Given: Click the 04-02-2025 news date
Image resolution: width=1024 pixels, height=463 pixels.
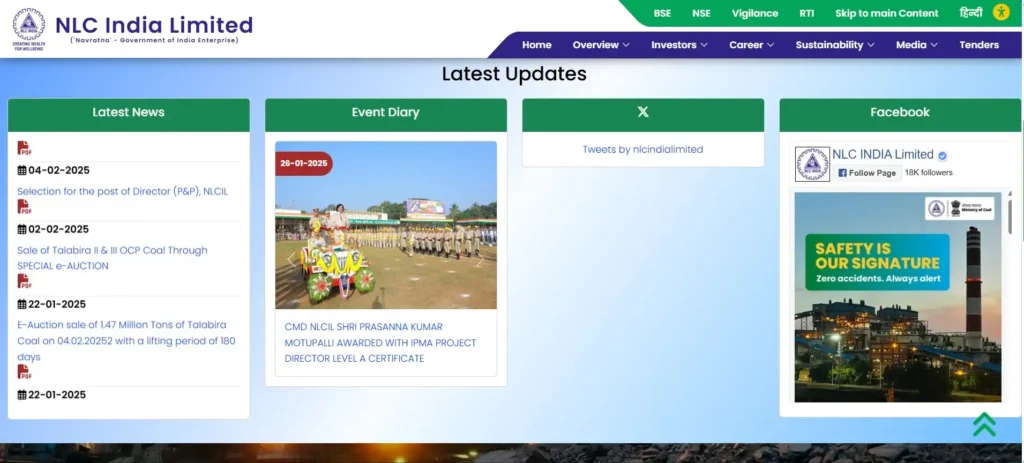Looking at the screenshot, I should pyautogui.click(x=59, y=170).
